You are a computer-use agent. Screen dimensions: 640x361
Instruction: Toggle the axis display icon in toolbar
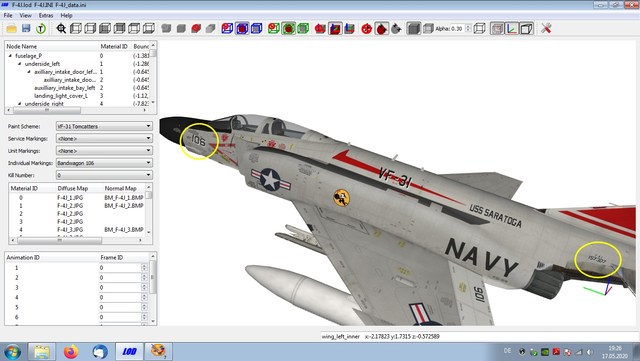511,29
